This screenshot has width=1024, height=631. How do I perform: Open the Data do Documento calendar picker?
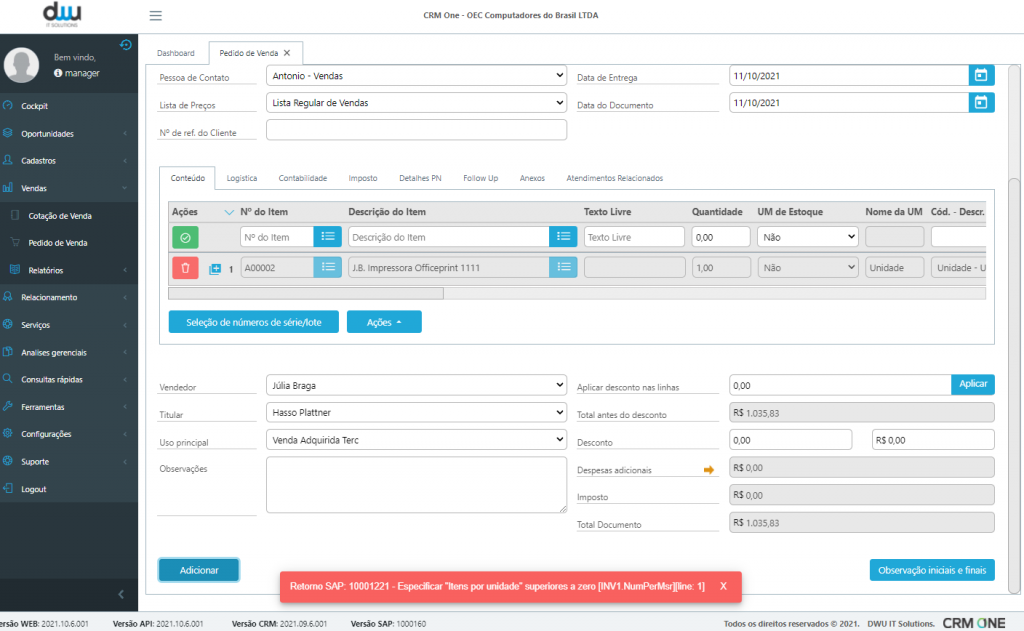(x=981, y=102)
